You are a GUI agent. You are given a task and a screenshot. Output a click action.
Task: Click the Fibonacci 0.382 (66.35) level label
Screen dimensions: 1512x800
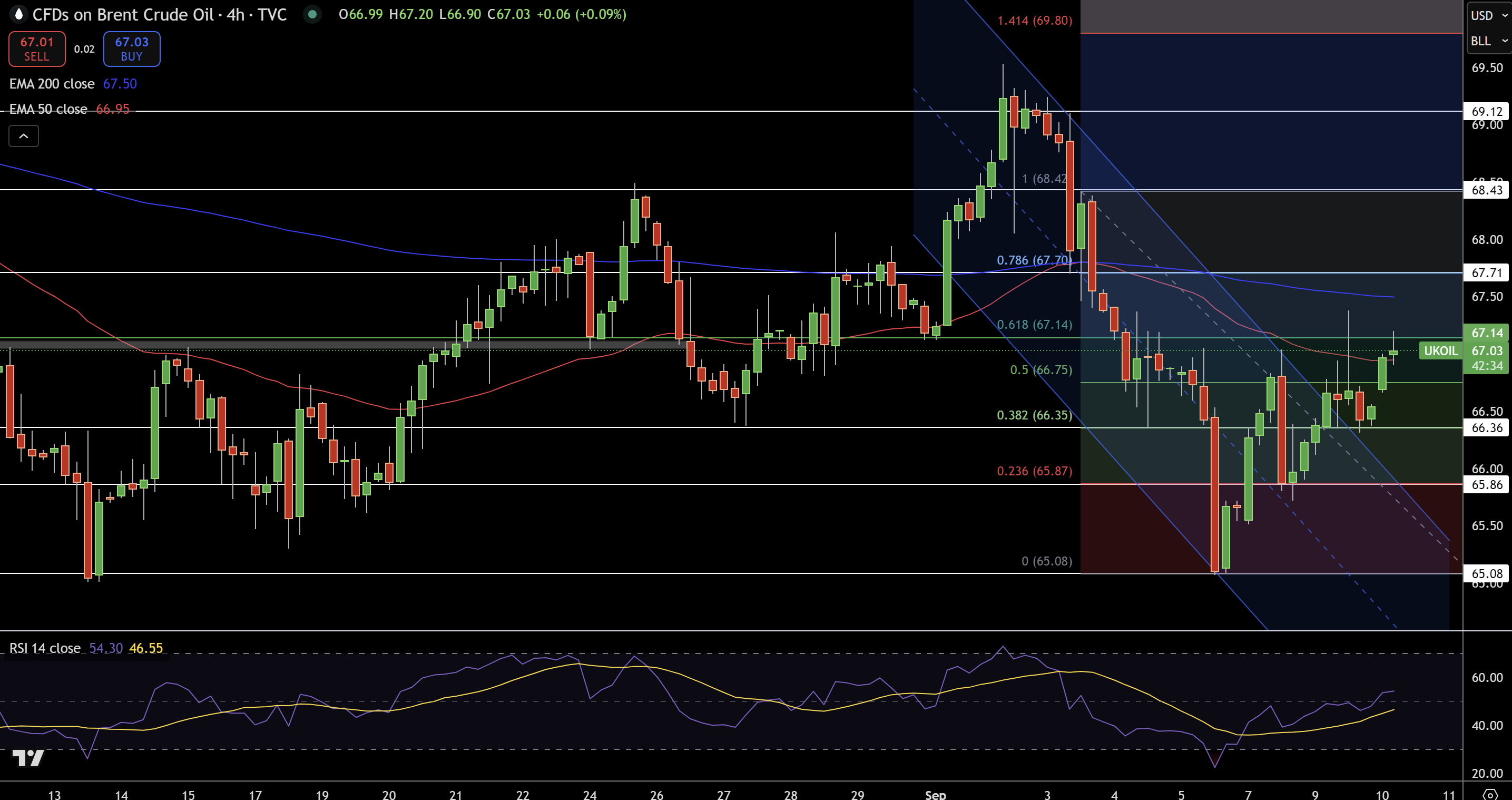tap(1034, 415)
